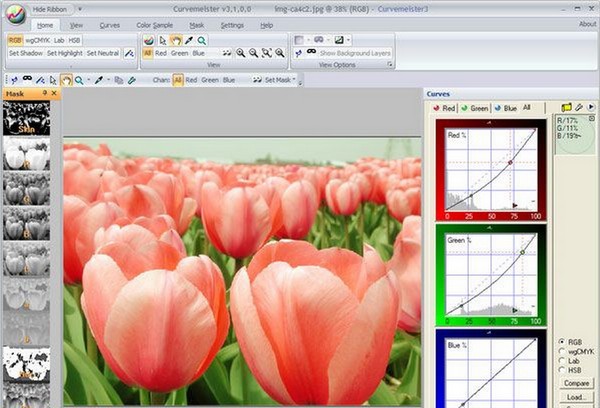The width and height of the screenshot is (600, 408).
Task: Open the Color Sample ribbon tab
Action: (x=154, y=24)
